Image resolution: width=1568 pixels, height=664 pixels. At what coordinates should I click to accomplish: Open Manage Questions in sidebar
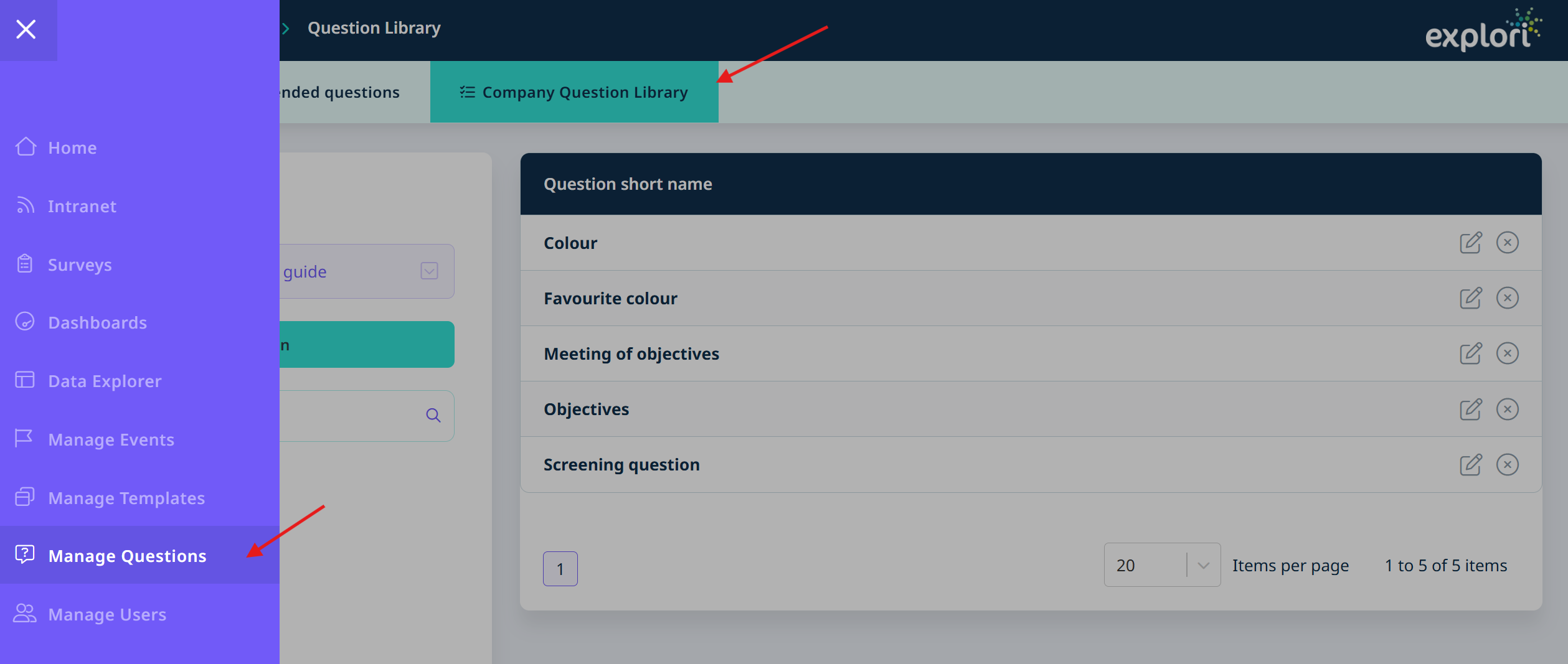coord(127,556)
